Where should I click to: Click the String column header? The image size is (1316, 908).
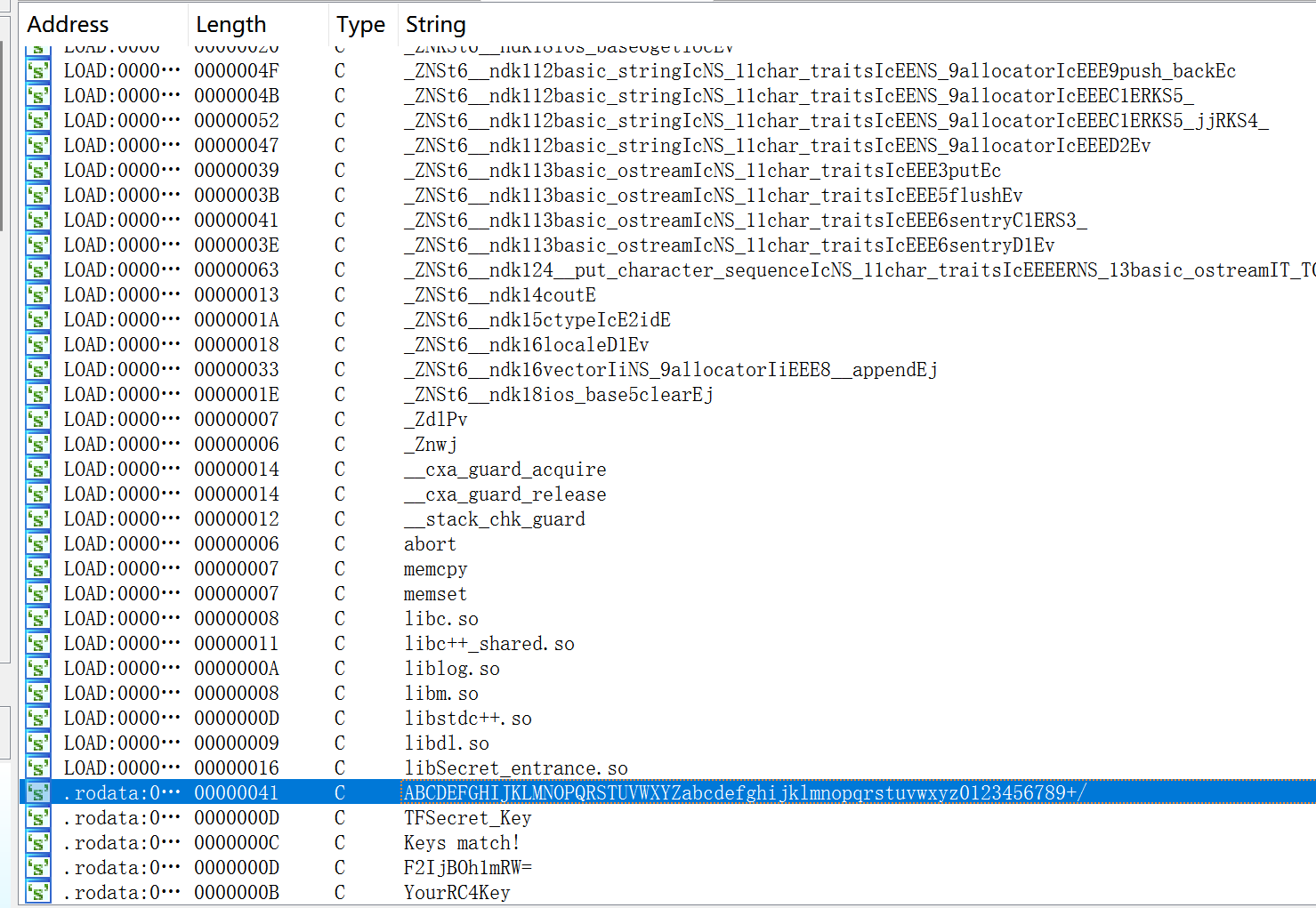tap(435, 24)
